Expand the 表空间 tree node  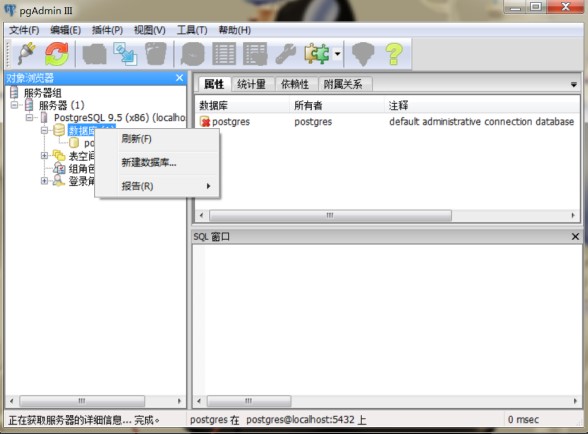[x=44, y=155]
